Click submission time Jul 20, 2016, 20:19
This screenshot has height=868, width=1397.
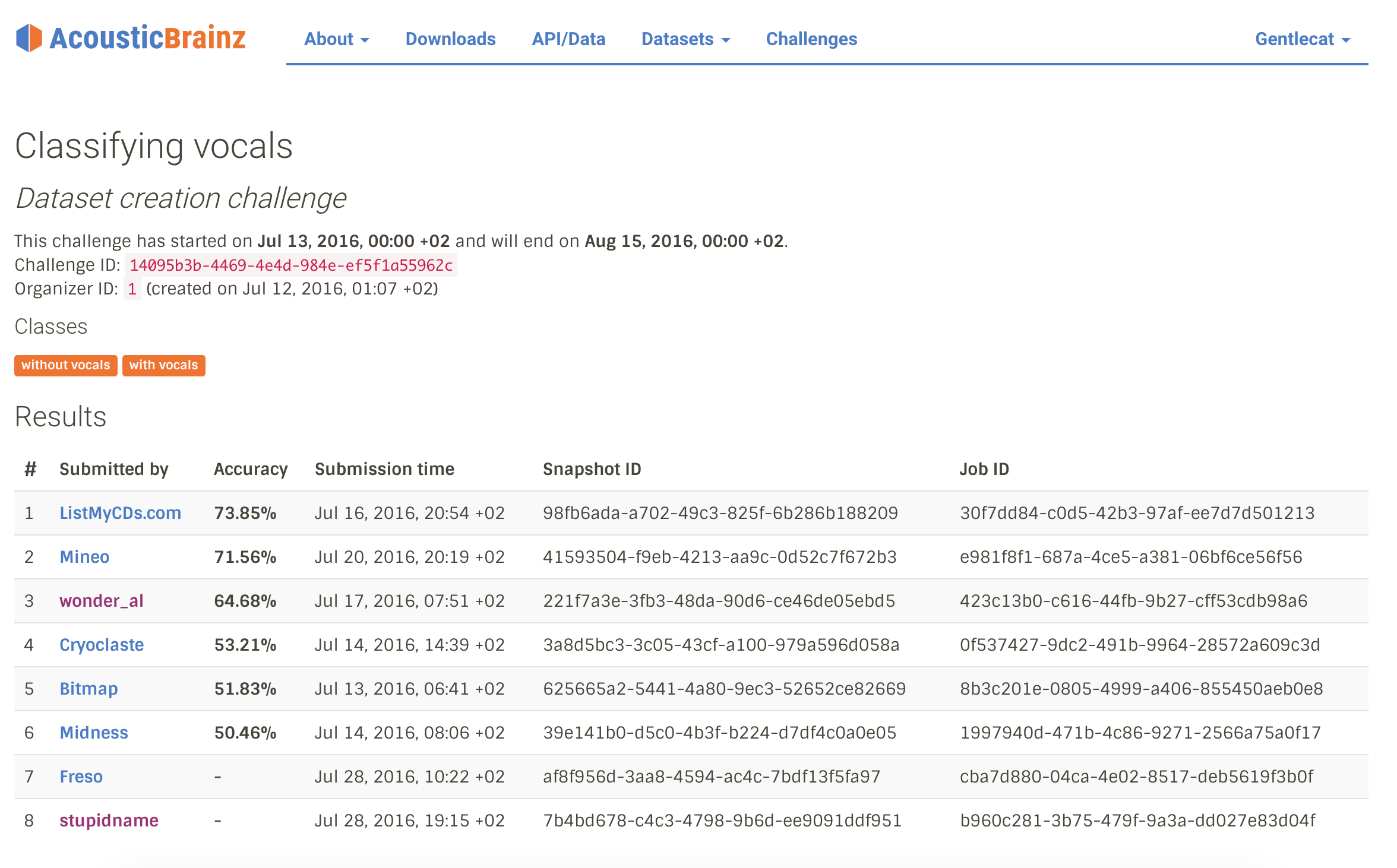(x=410, y=557)
